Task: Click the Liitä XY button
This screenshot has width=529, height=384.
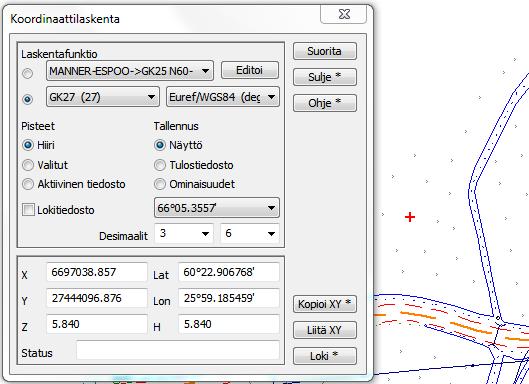Action: coord(325,330)
